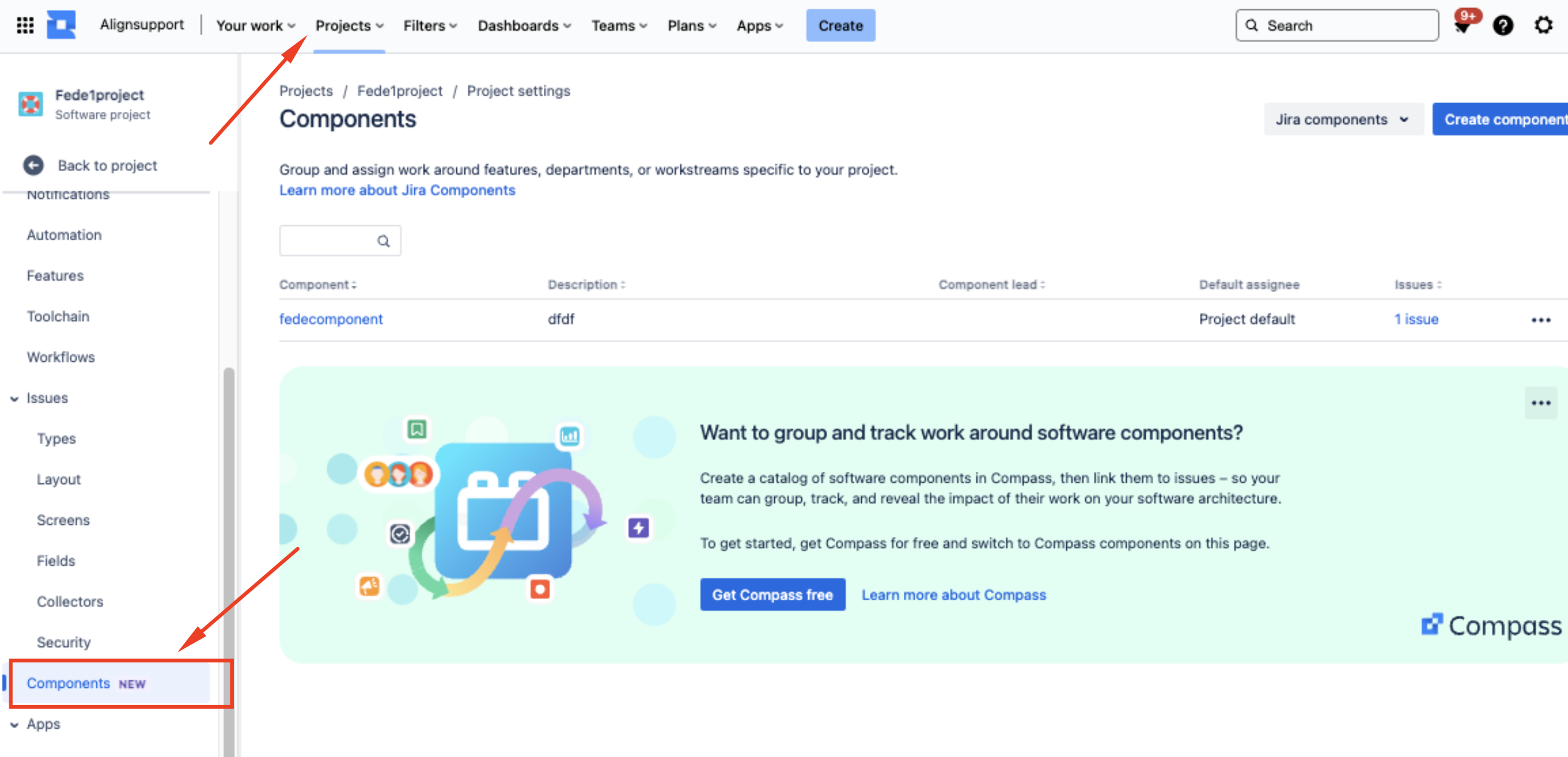Click the Get Compass free button
Image resolution: width=1568 pixels, height=757 pixels.
click(x=772, y=595)
